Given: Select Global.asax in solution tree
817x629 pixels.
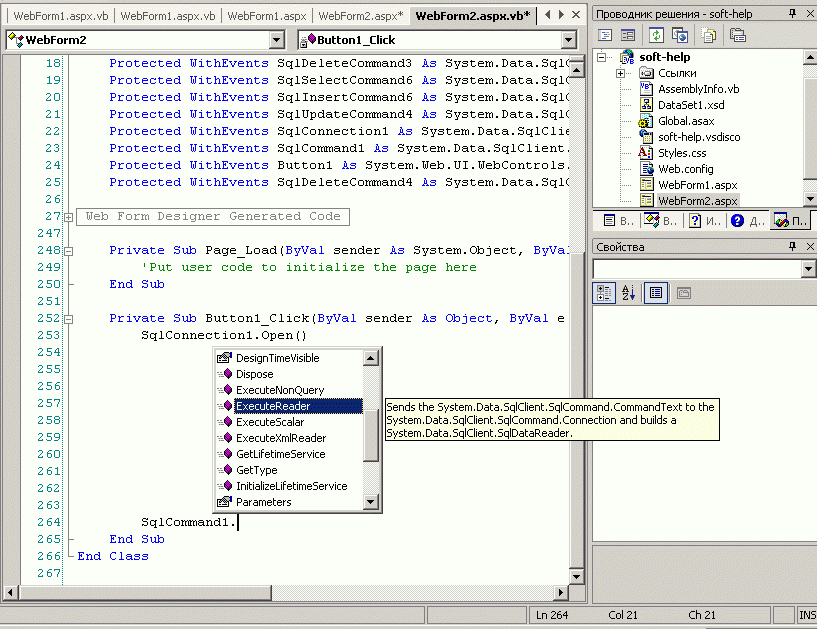Looking at the screenshot, I should click(x=686, y=121).
